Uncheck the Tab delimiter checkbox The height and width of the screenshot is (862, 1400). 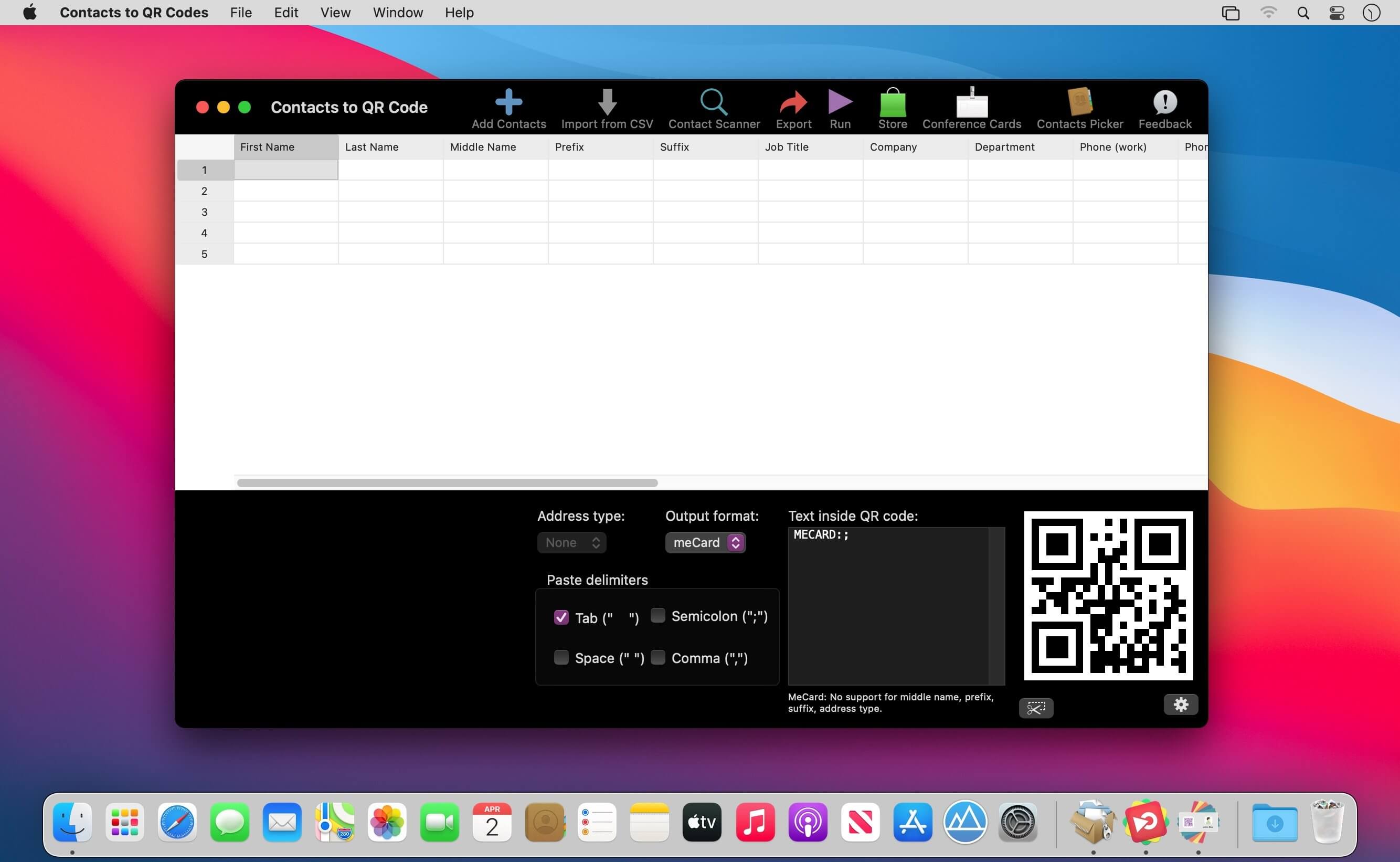(561, 617)
